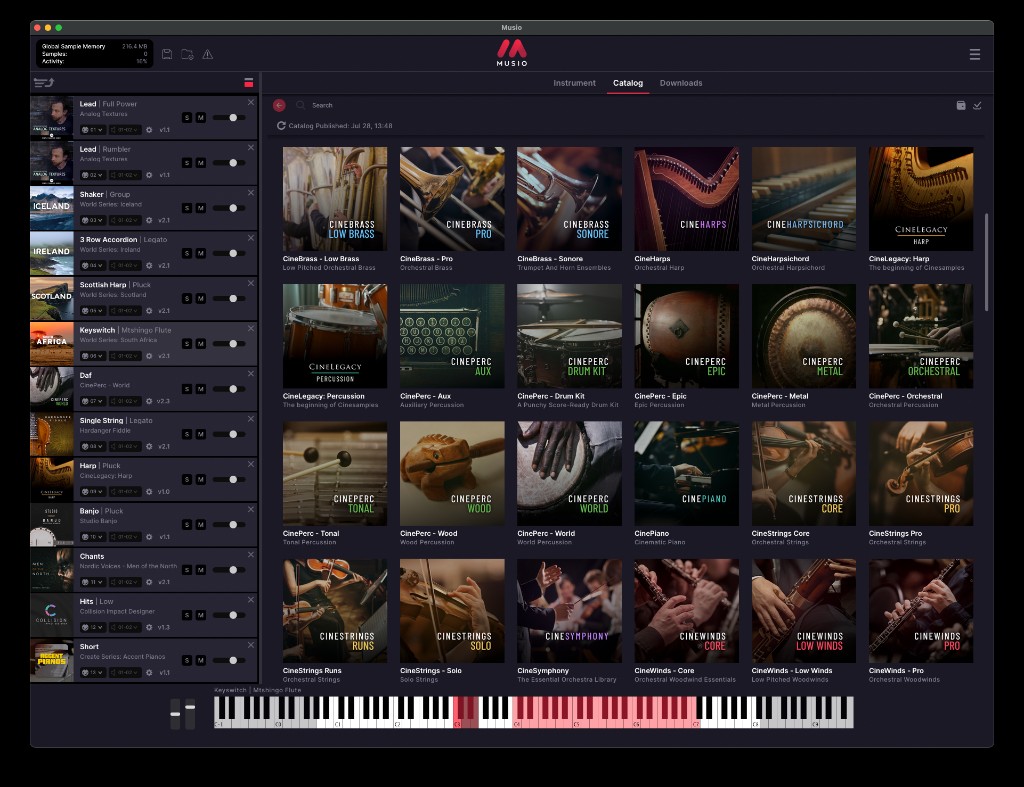
Task: Open audio output dropdown for Short Accent Pianos
Action: pyautogui.click(x=124, y=672)
